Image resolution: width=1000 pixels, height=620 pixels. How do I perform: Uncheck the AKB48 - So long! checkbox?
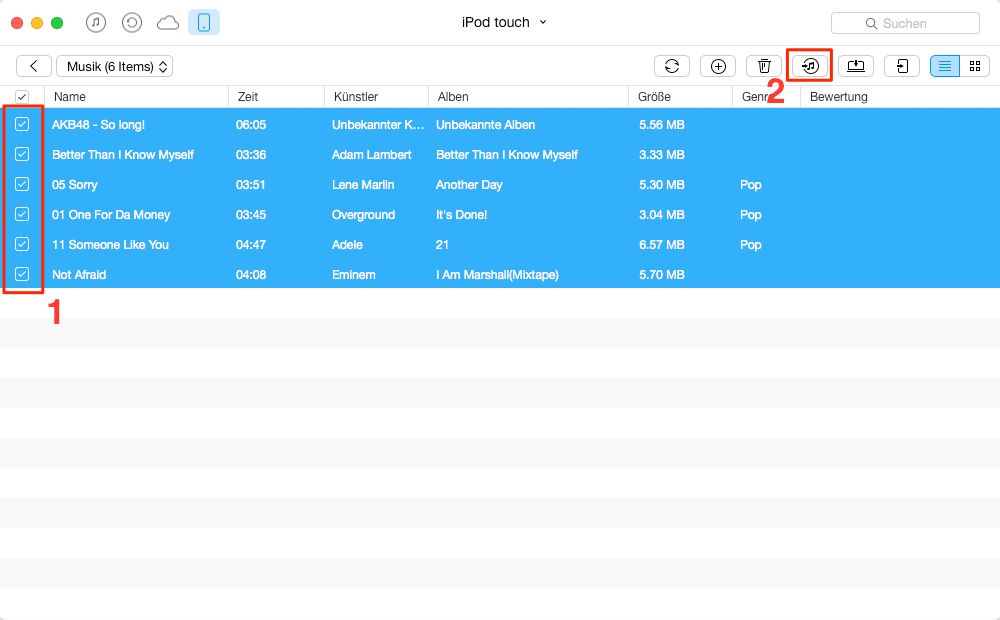coord(22,124)
